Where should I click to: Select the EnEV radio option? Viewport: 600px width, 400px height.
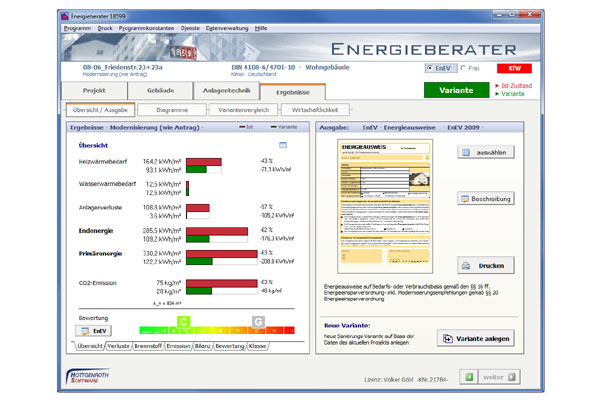coord(440,68)
